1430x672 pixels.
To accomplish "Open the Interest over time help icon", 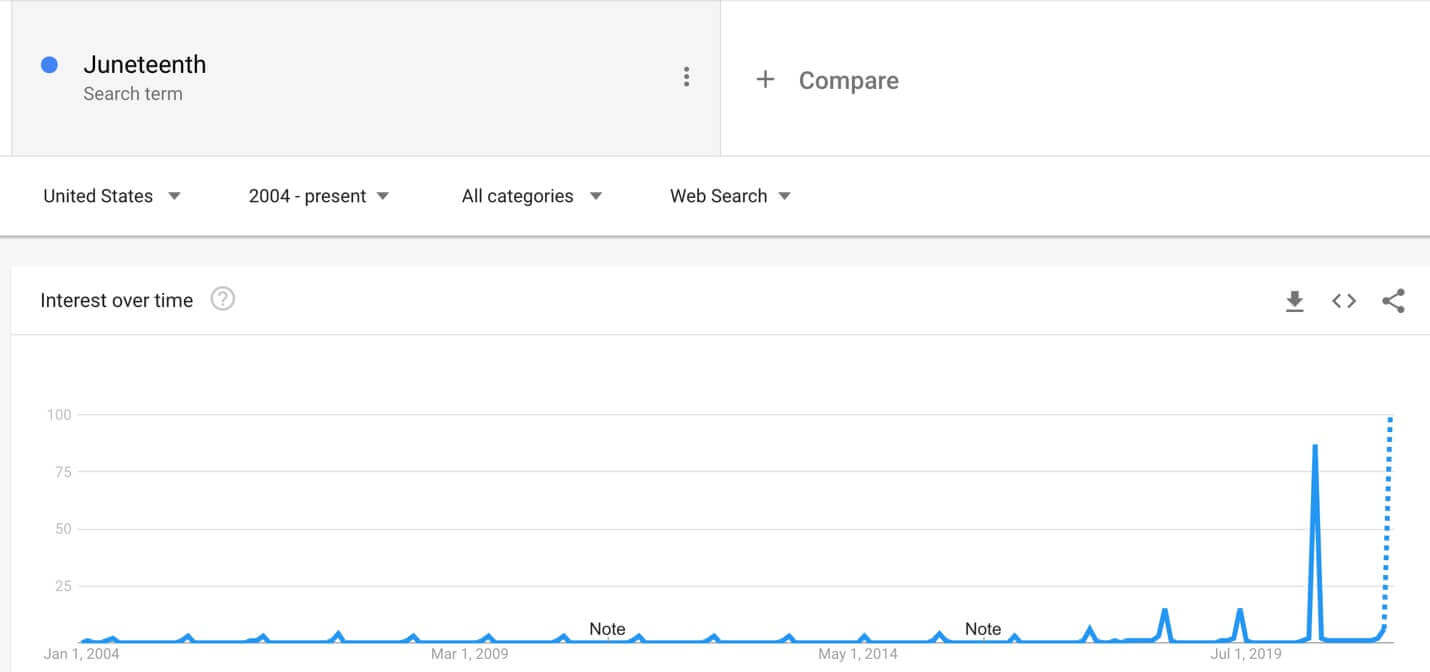I will click(x=223, y=299).
